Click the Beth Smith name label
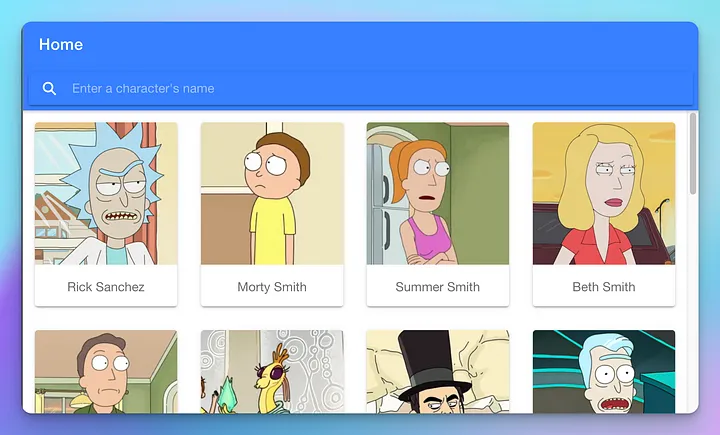 pyautogui.click(x=604, y=287)
